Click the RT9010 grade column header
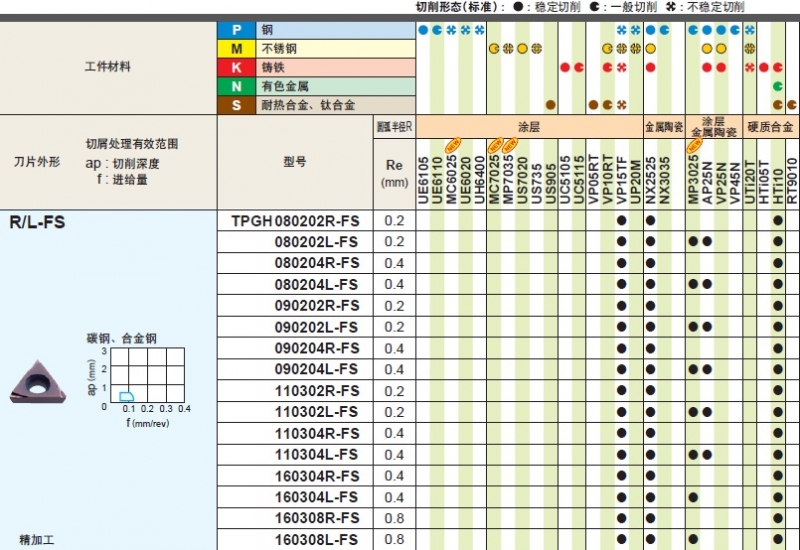 point(792,180)
